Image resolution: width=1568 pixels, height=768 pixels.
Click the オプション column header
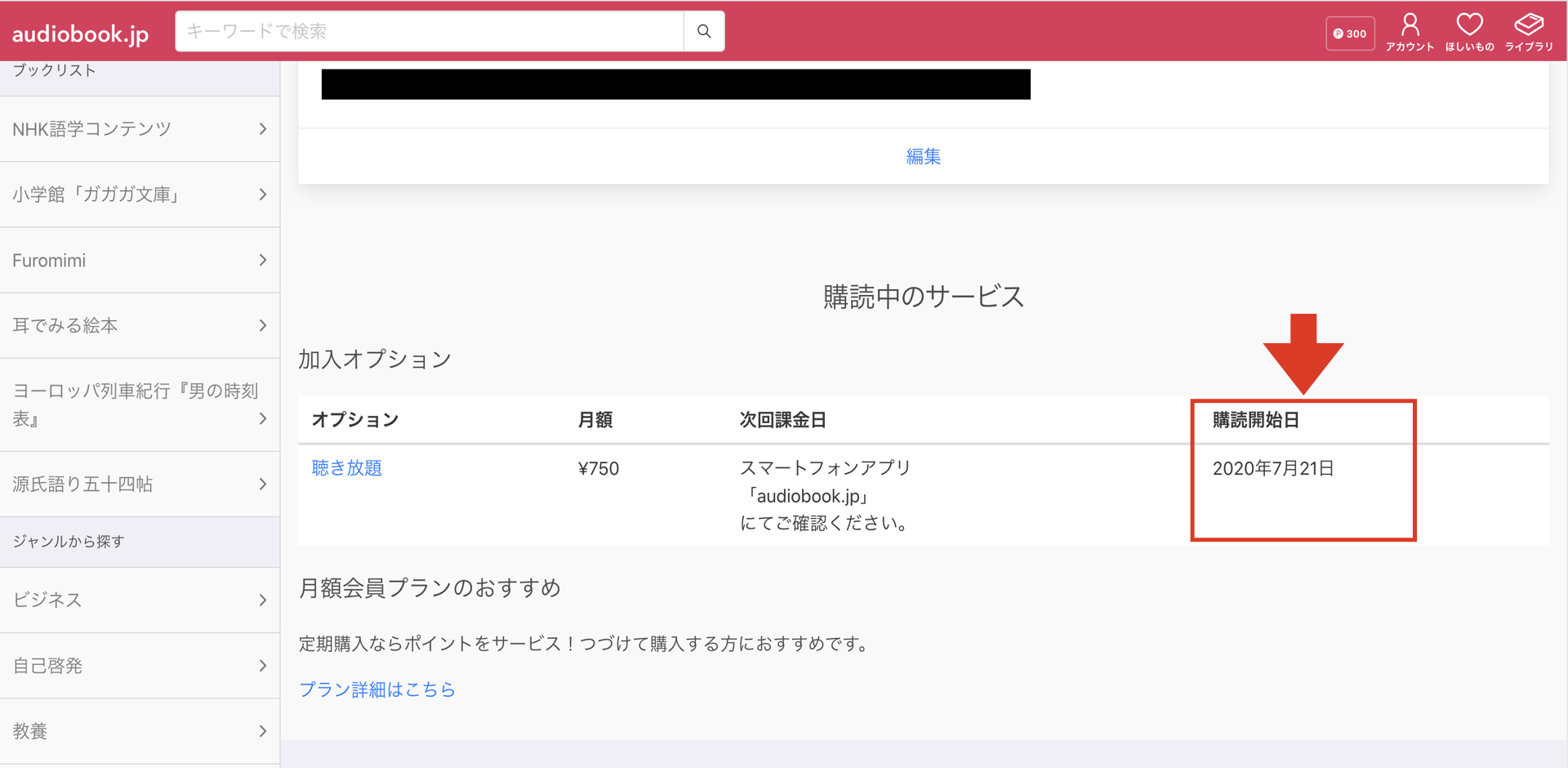click(x=355, y=420)
